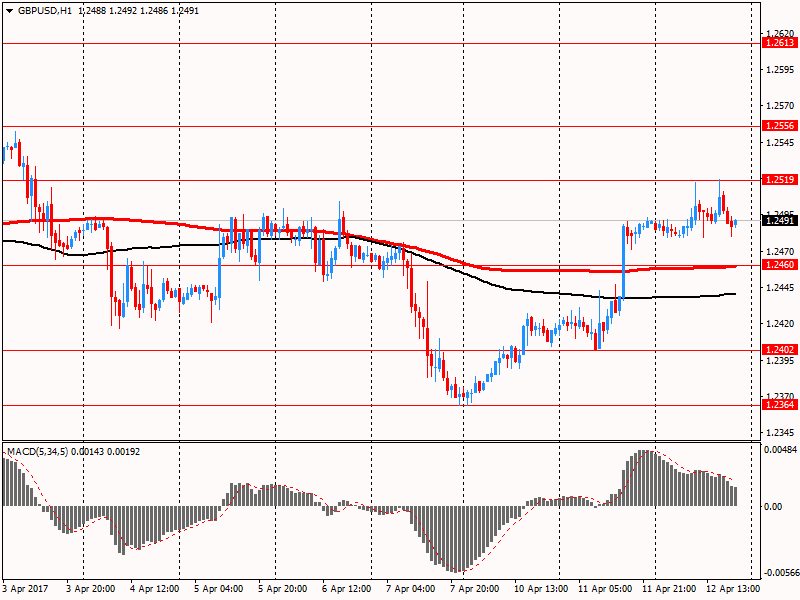Click the 1.2420 price axis label
This screenshot has height=600, width=800.
pos(780,324)
